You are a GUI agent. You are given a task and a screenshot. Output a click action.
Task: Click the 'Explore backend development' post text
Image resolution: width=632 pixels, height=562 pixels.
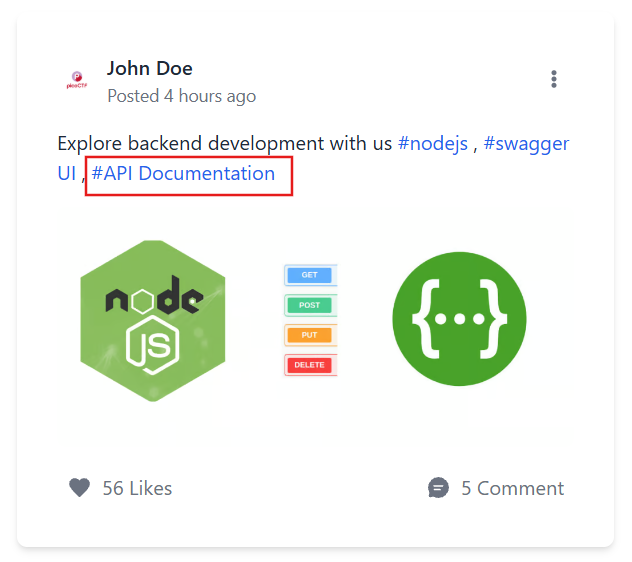[224, 144]
